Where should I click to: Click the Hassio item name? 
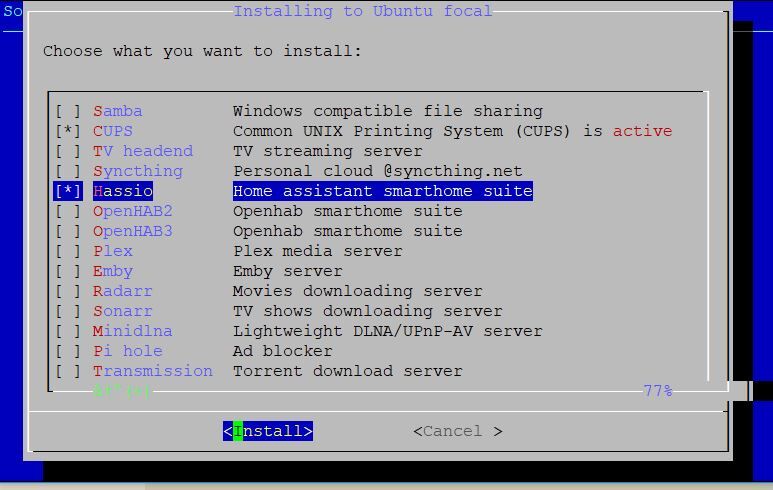[123, 191]
